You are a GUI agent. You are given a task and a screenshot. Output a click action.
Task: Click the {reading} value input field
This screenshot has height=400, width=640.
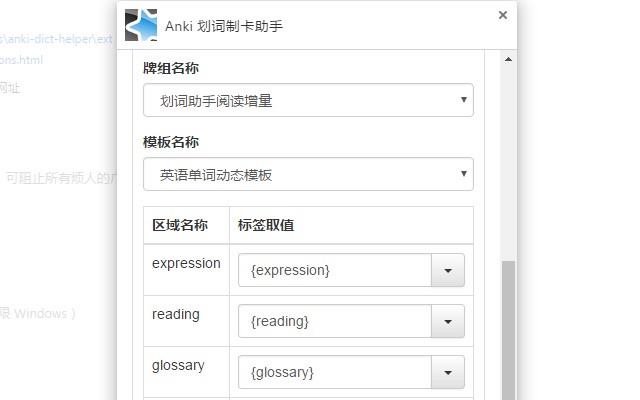point(334,321)
